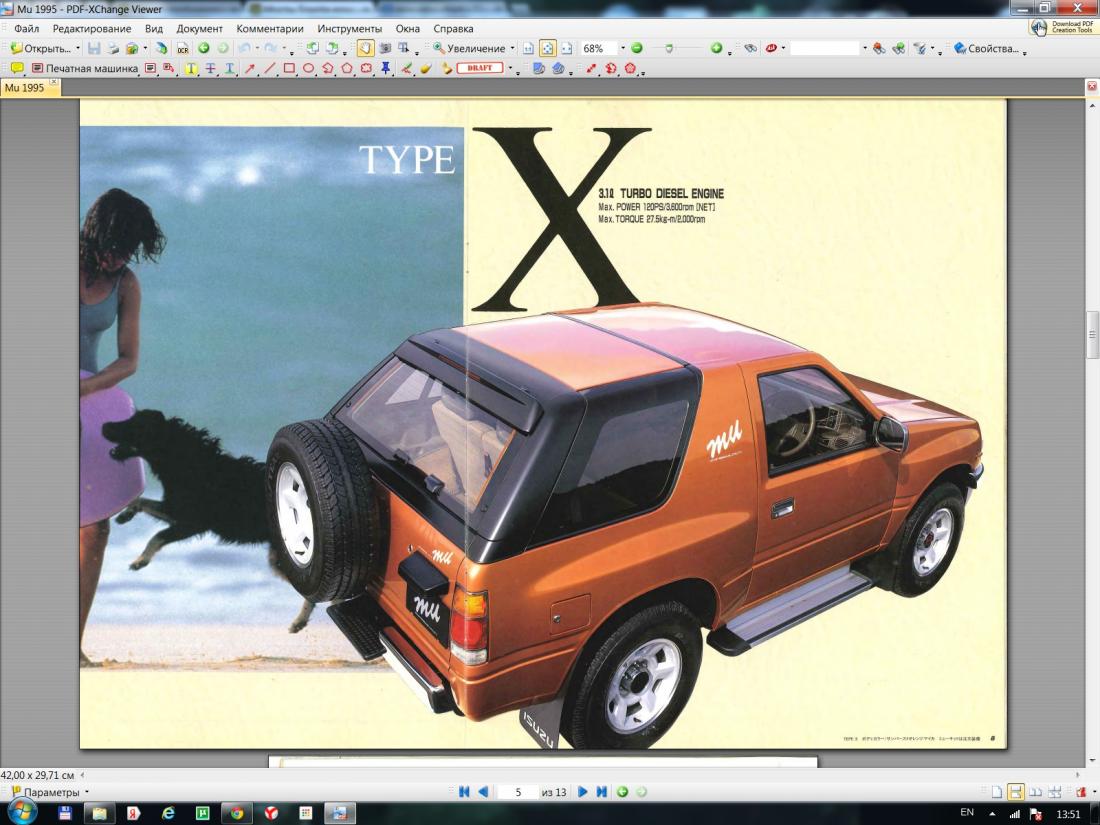Expand the search box dropdown arrow
1100x825 pixels.
[x=865, y=48]
